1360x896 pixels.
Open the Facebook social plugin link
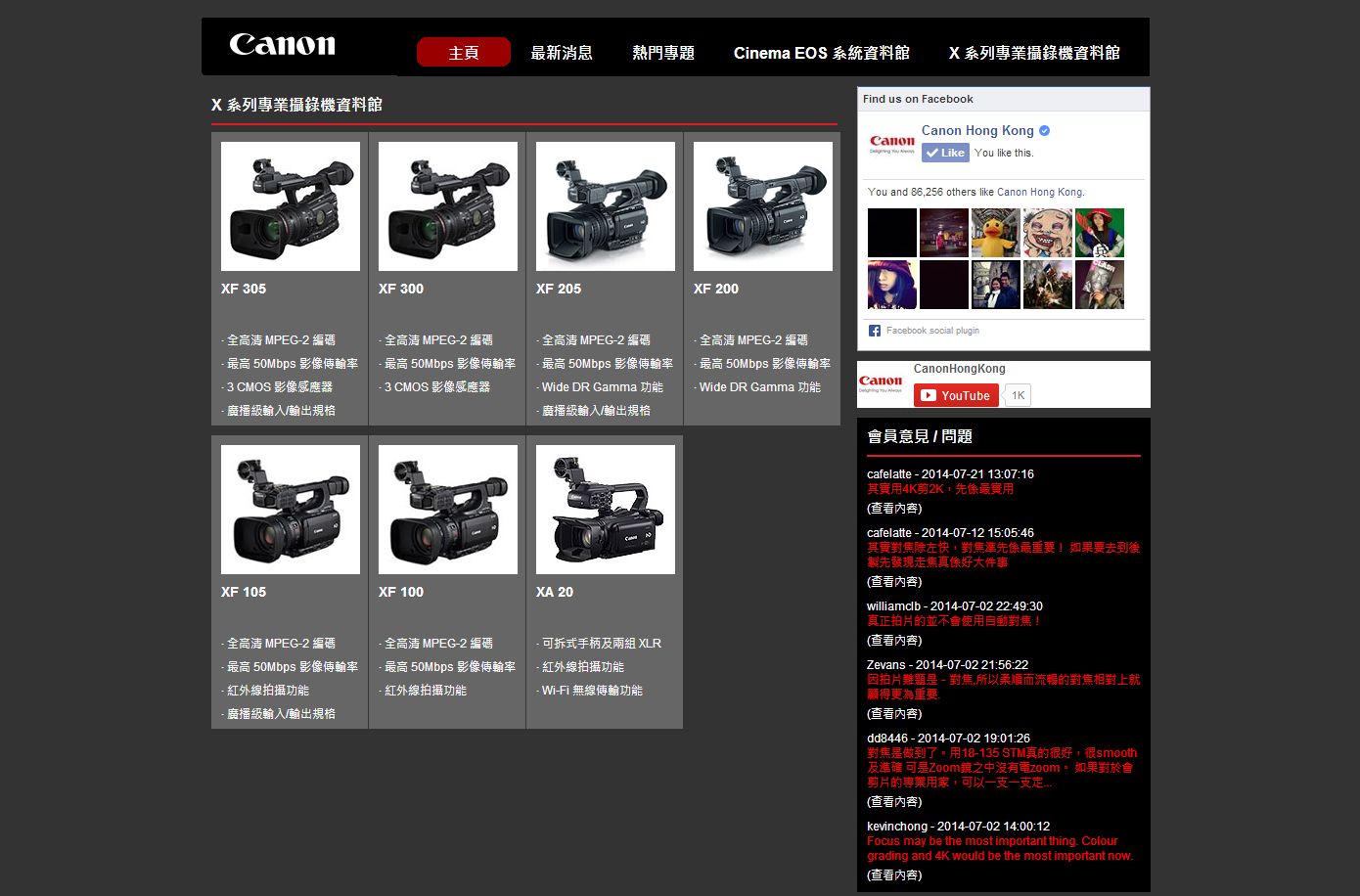click(932, 331)
